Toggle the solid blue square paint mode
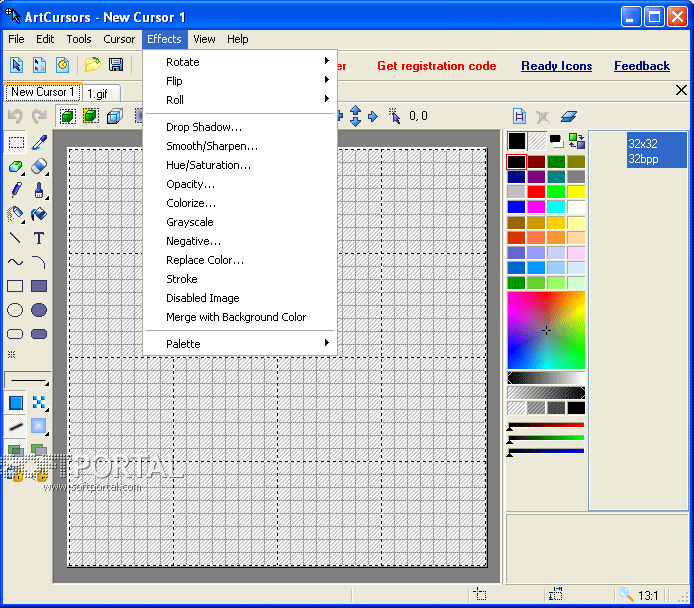 pyautogui.click(x=16, y=403)
